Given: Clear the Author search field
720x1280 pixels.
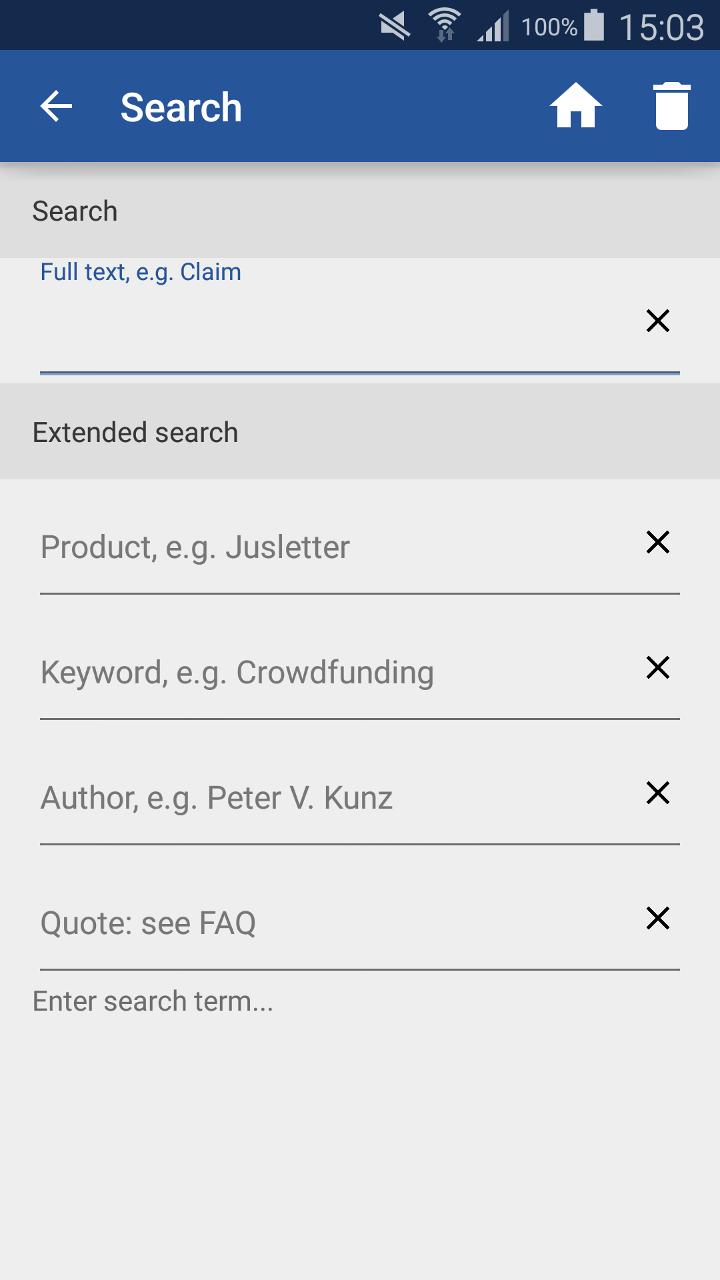Looking at the screenshot, I should [658, 793].
